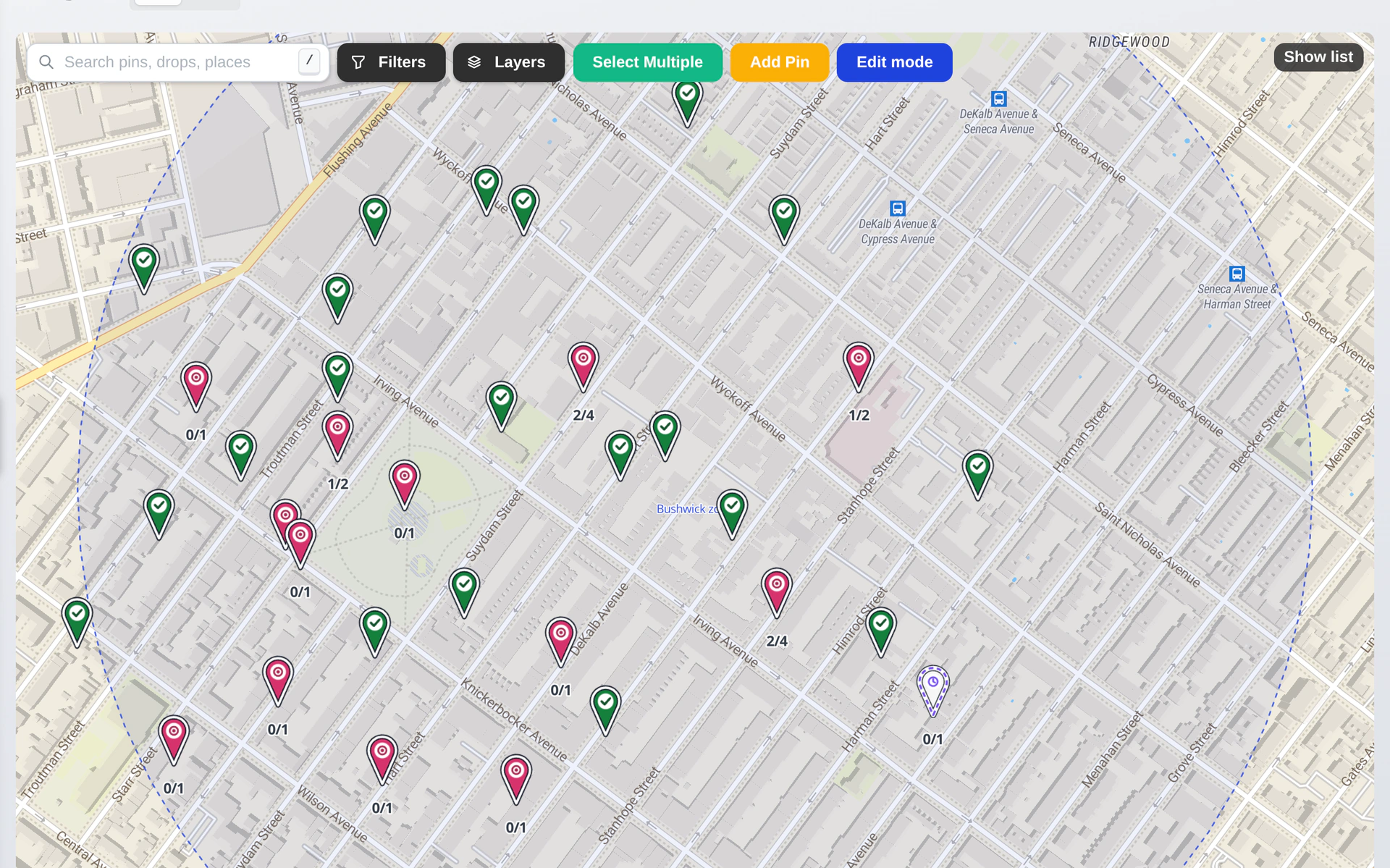Screen dimensions: 1390x868
Task: Click the slash shortcut key badge
Action: tap(309, 62)
